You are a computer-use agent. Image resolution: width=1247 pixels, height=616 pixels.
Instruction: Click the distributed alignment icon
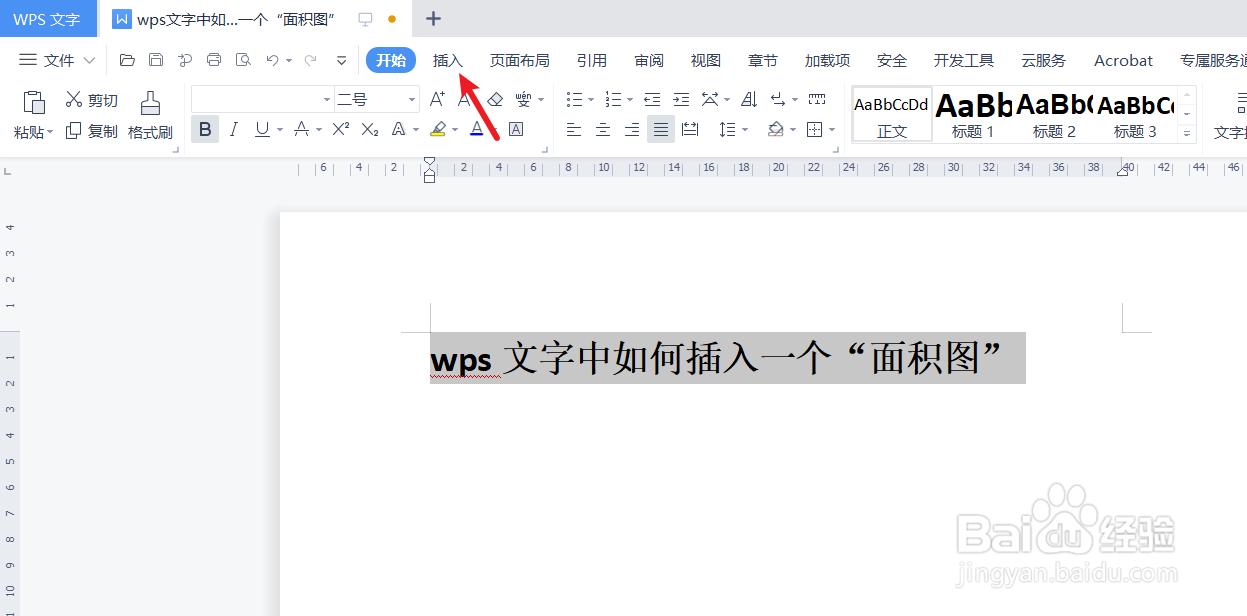click(690, 129)
